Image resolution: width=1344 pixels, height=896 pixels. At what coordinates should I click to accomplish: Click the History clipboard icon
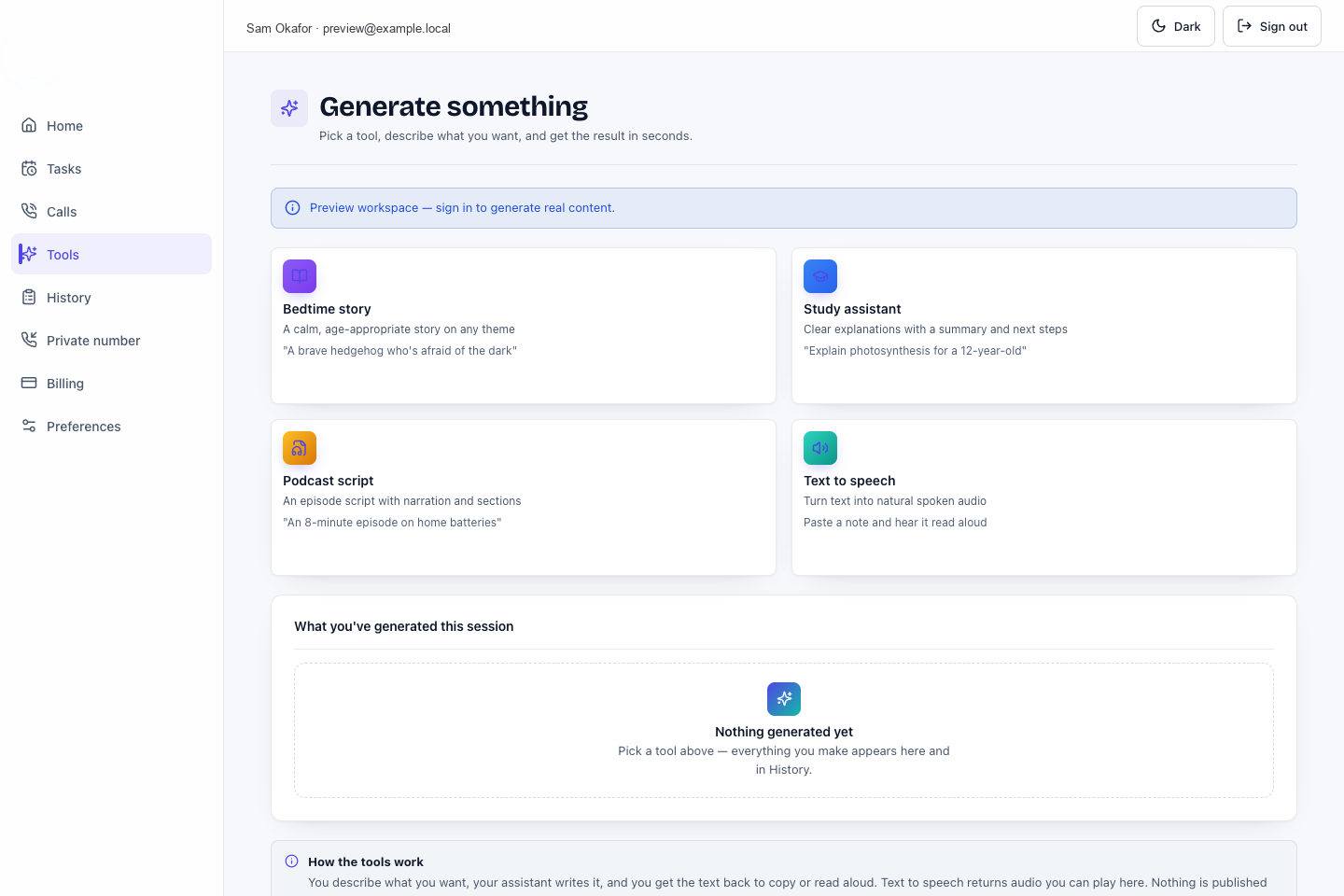[x=29, y=297]
